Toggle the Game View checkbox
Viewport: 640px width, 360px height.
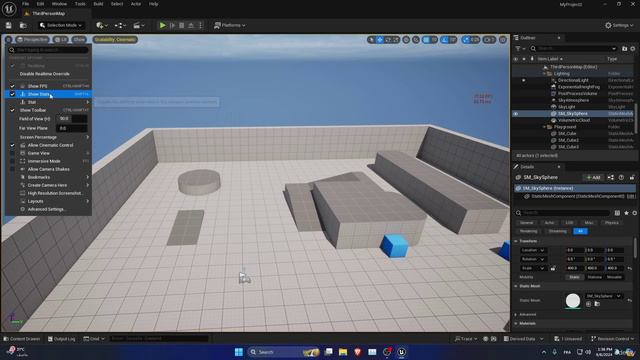[x=12, y=153]
